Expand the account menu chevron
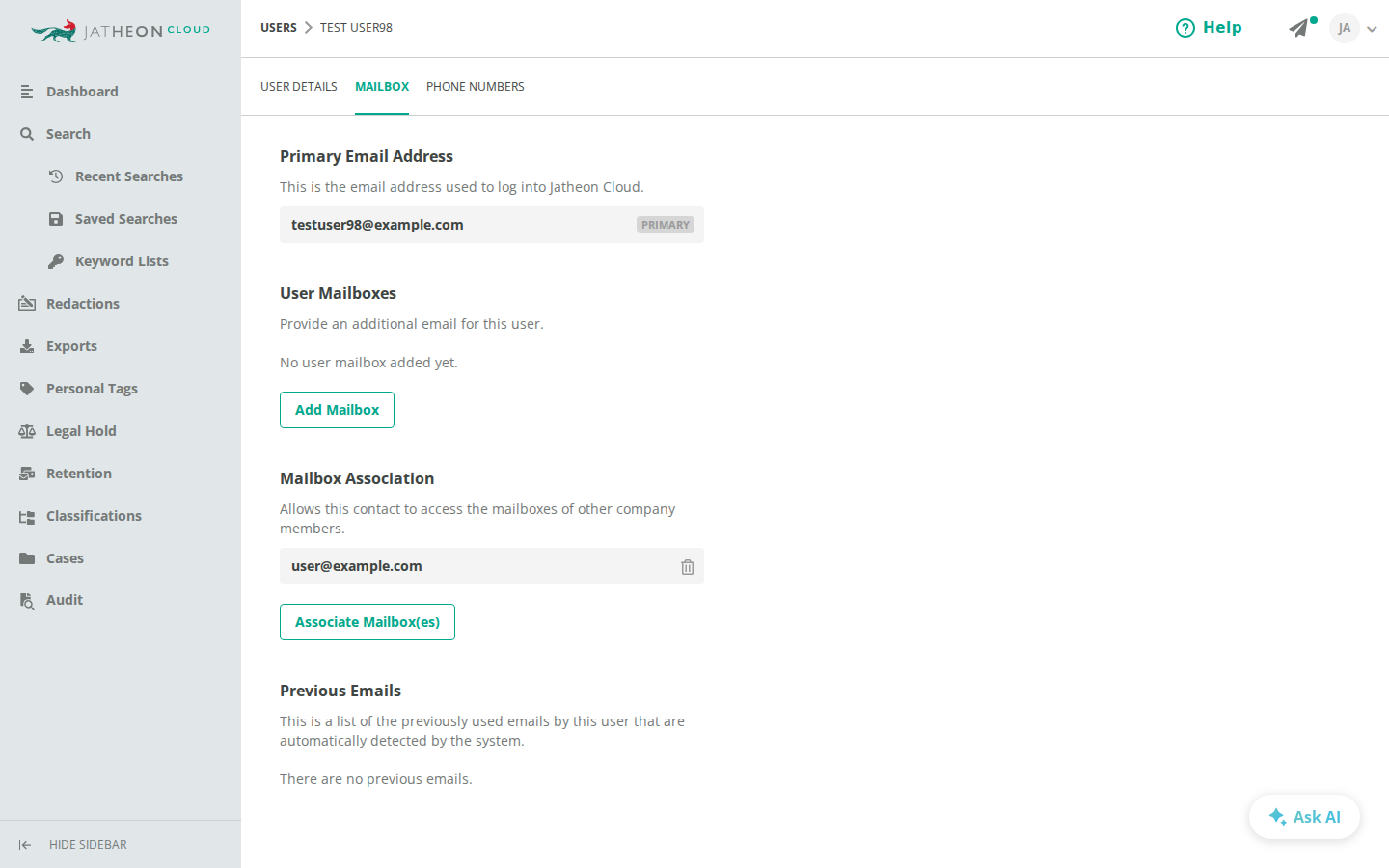Viewport: 1389px width, 868px height. pyautogui.click(x=1372, y=29)
